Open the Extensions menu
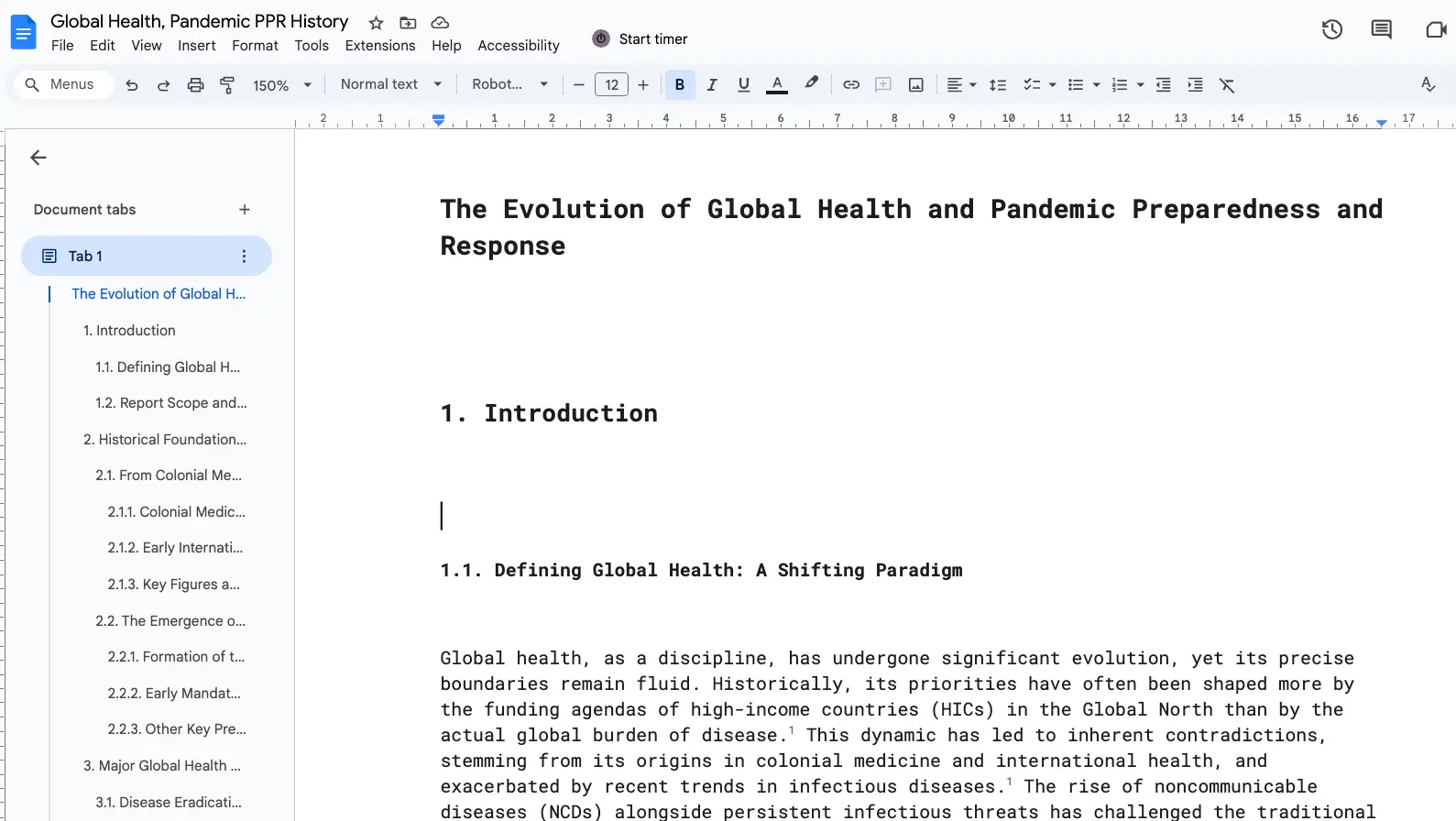 (379, 46)
